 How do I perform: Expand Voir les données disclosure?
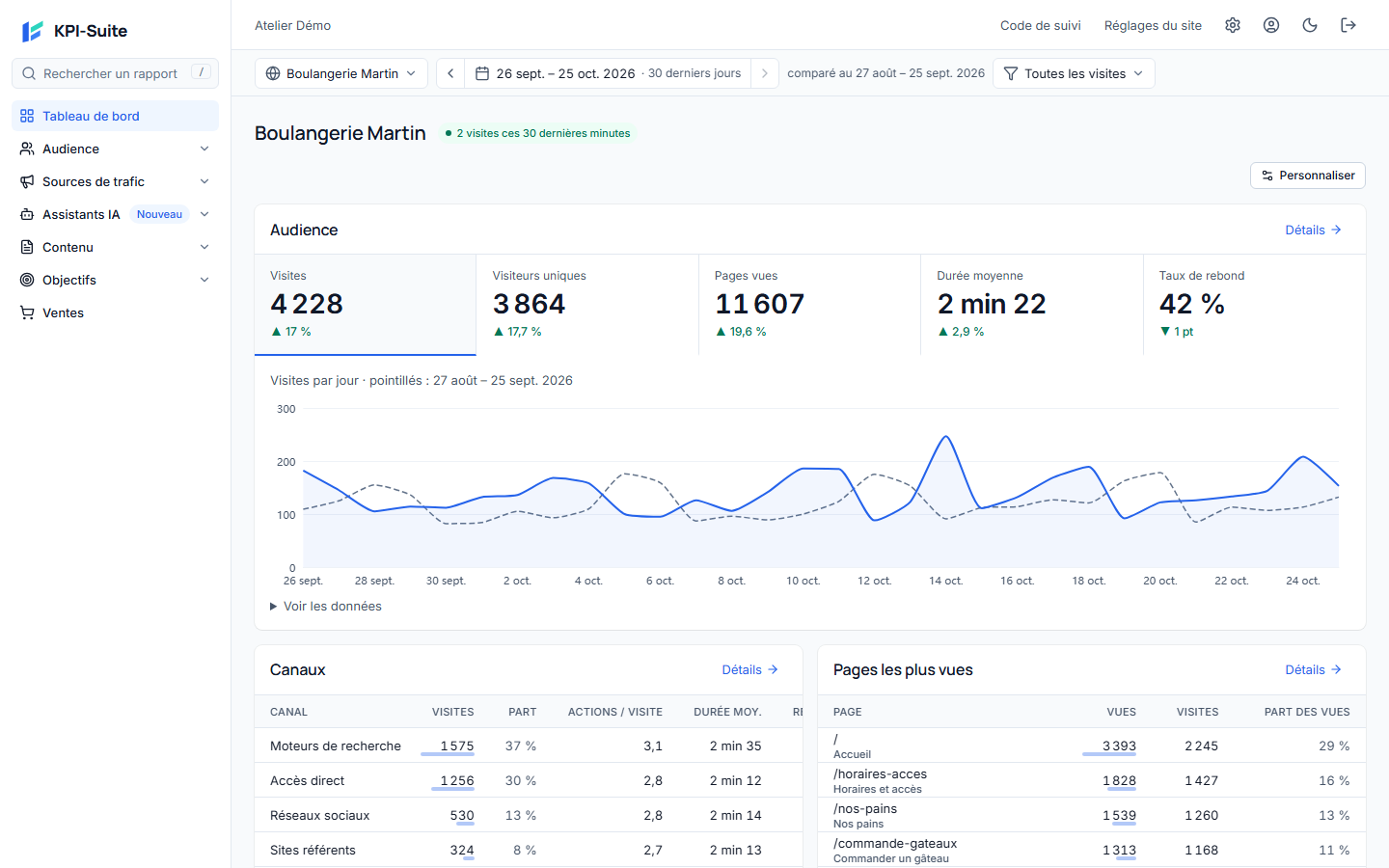pyautogui.click(x=326, y=606)
